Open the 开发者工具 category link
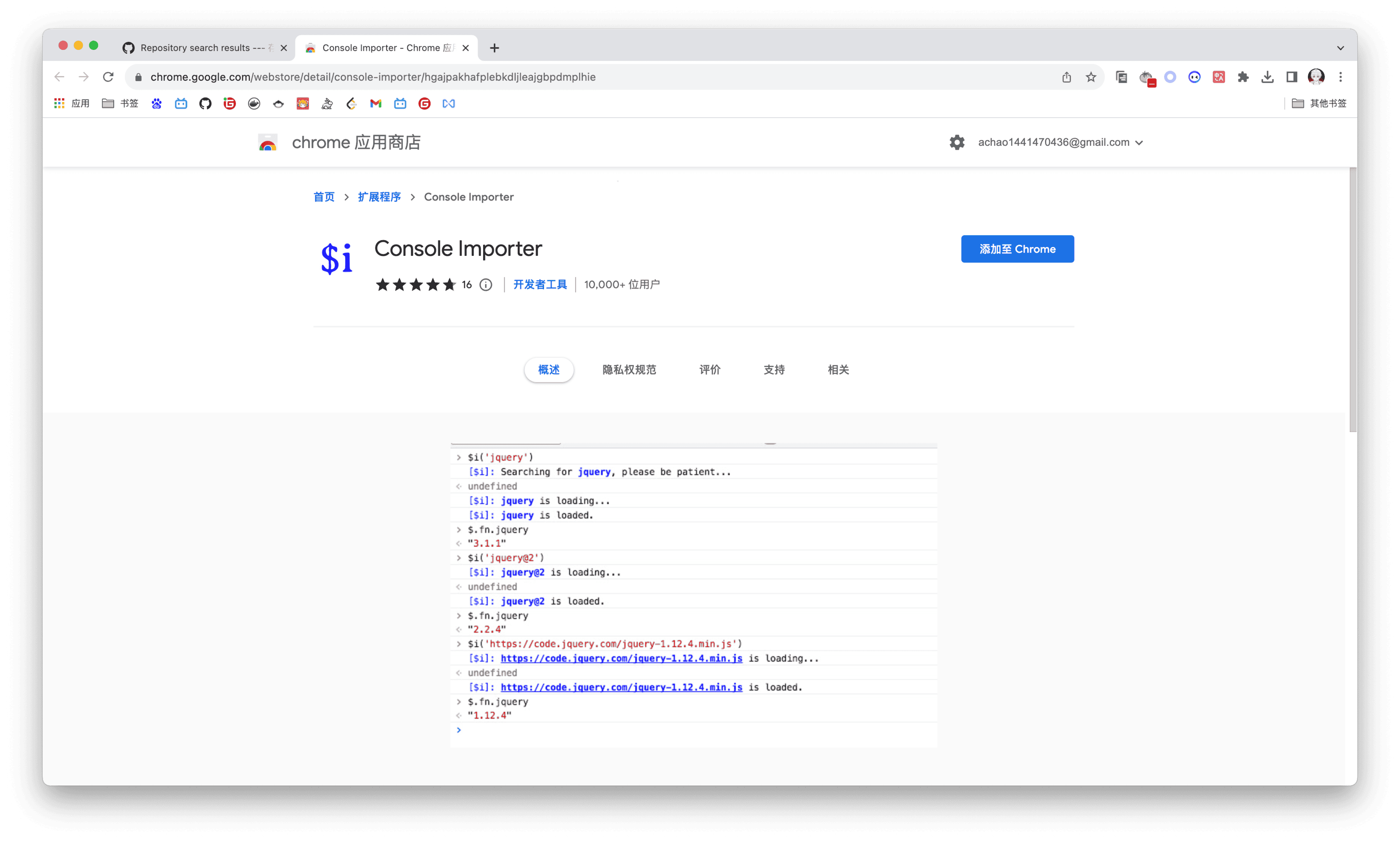1400x842 pixels. (540, 285)
